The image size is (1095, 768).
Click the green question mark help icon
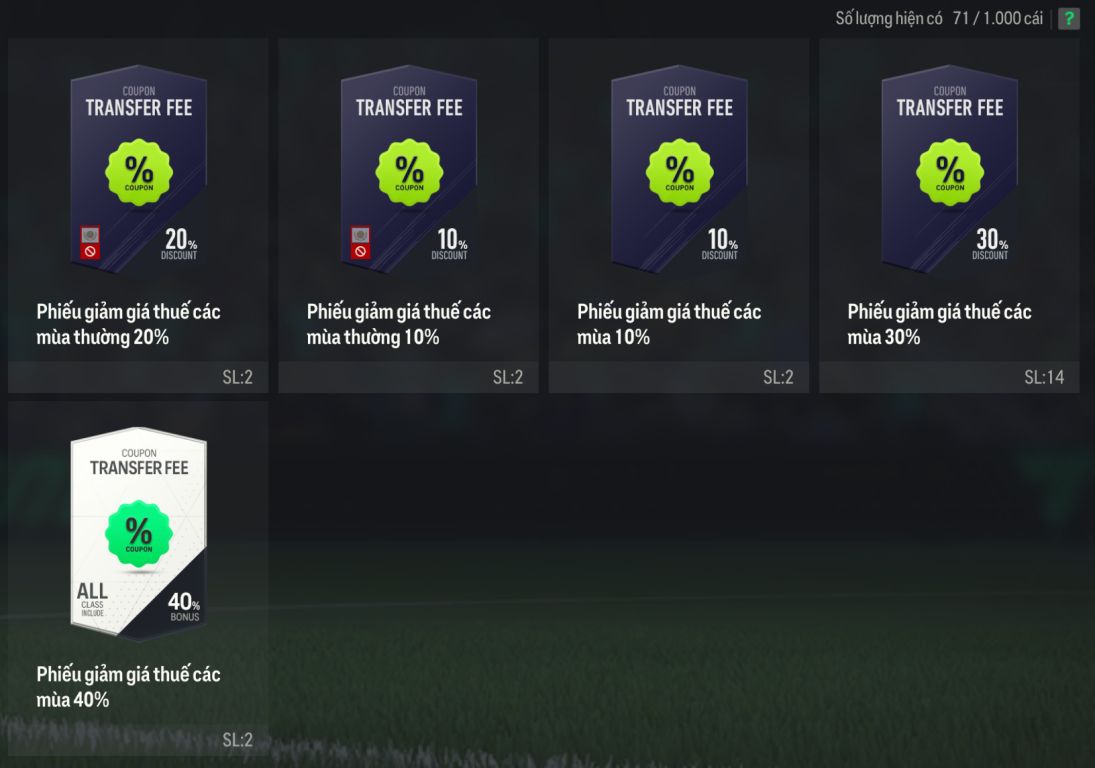pyautogui.click(x=1068, y=18)
